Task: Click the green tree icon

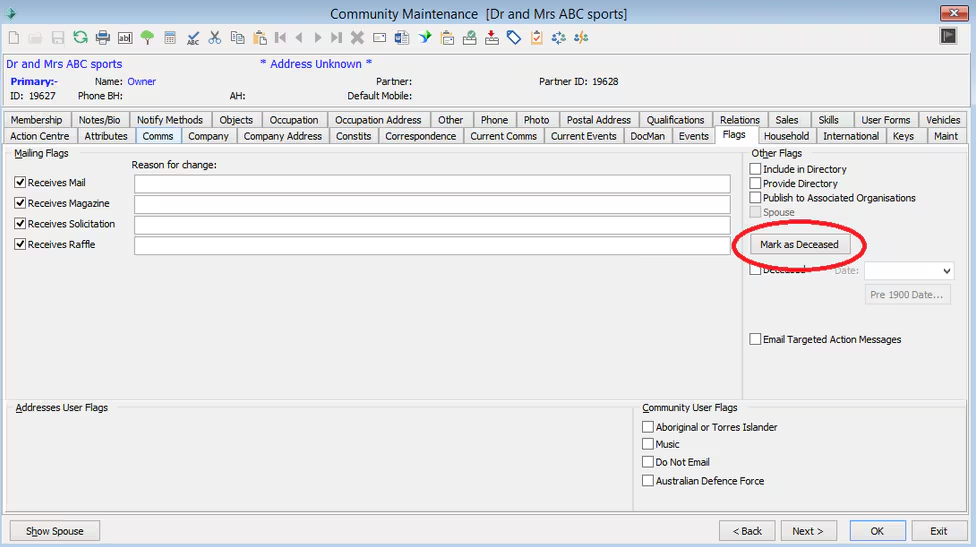Action: pos(148,38)
